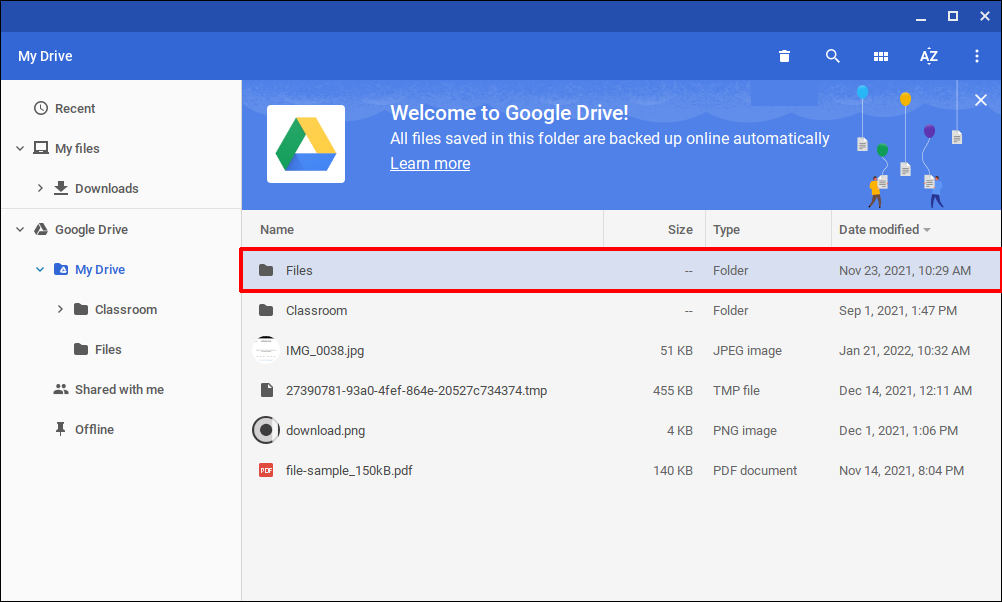The height and width of the screenshot is (602, 1002).
Task: Click date Sep 1, 2021, 1:47 PM
Action: pyautogui.click(x=898, y=311)
